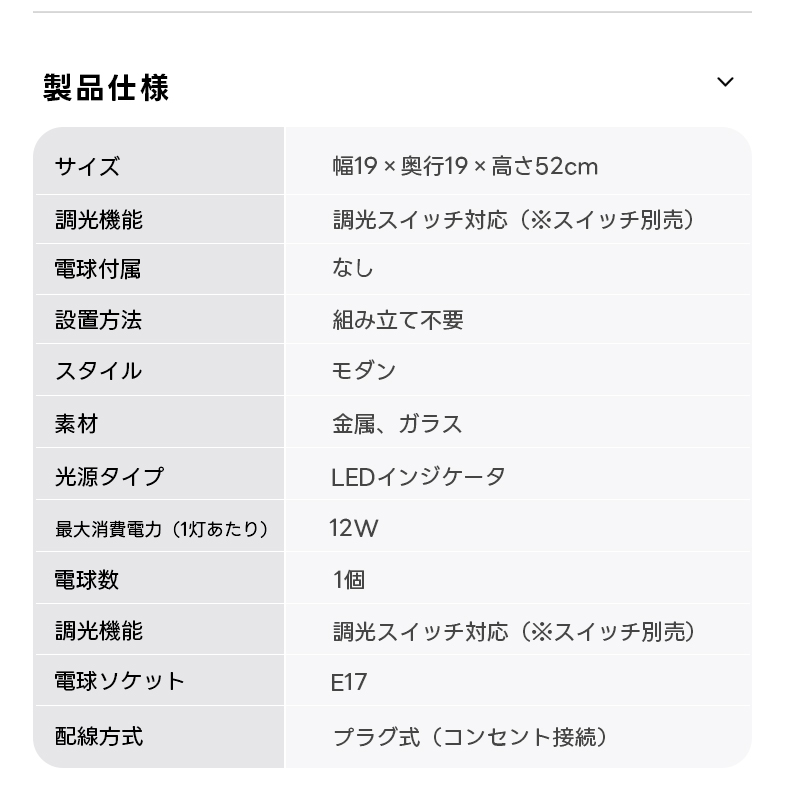The height and width of the screenshot is (792, 790).
Task: Select the 金属、ガラス material value
Action: point(397,424)
